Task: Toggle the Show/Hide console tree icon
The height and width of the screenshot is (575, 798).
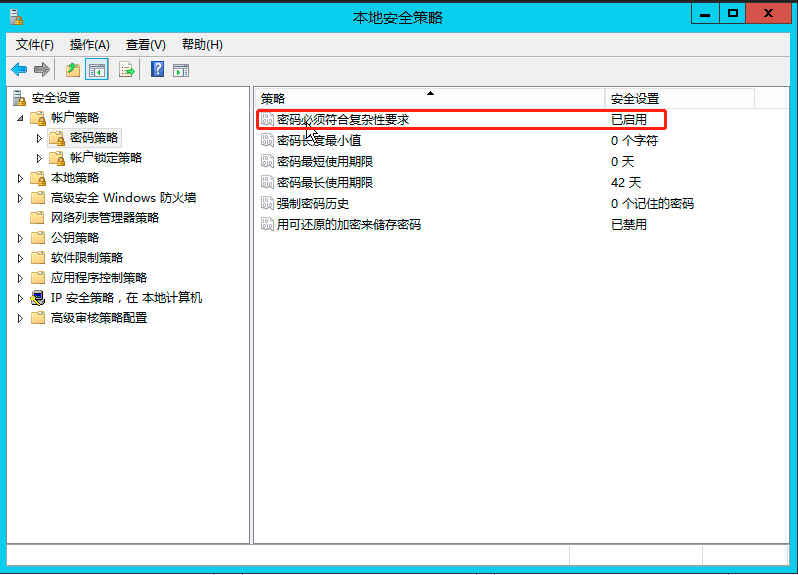Action: pyautogui.click(x=97, y=70)
